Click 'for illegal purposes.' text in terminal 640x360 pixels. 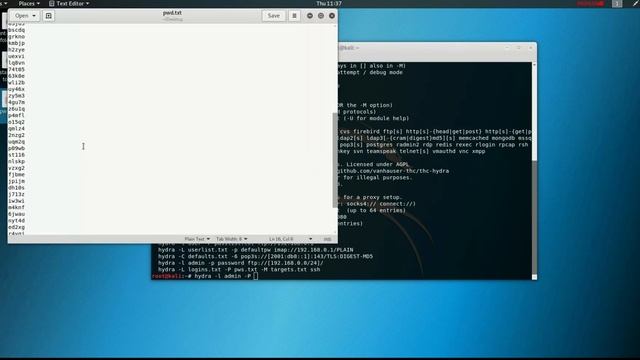pos(378,178)
